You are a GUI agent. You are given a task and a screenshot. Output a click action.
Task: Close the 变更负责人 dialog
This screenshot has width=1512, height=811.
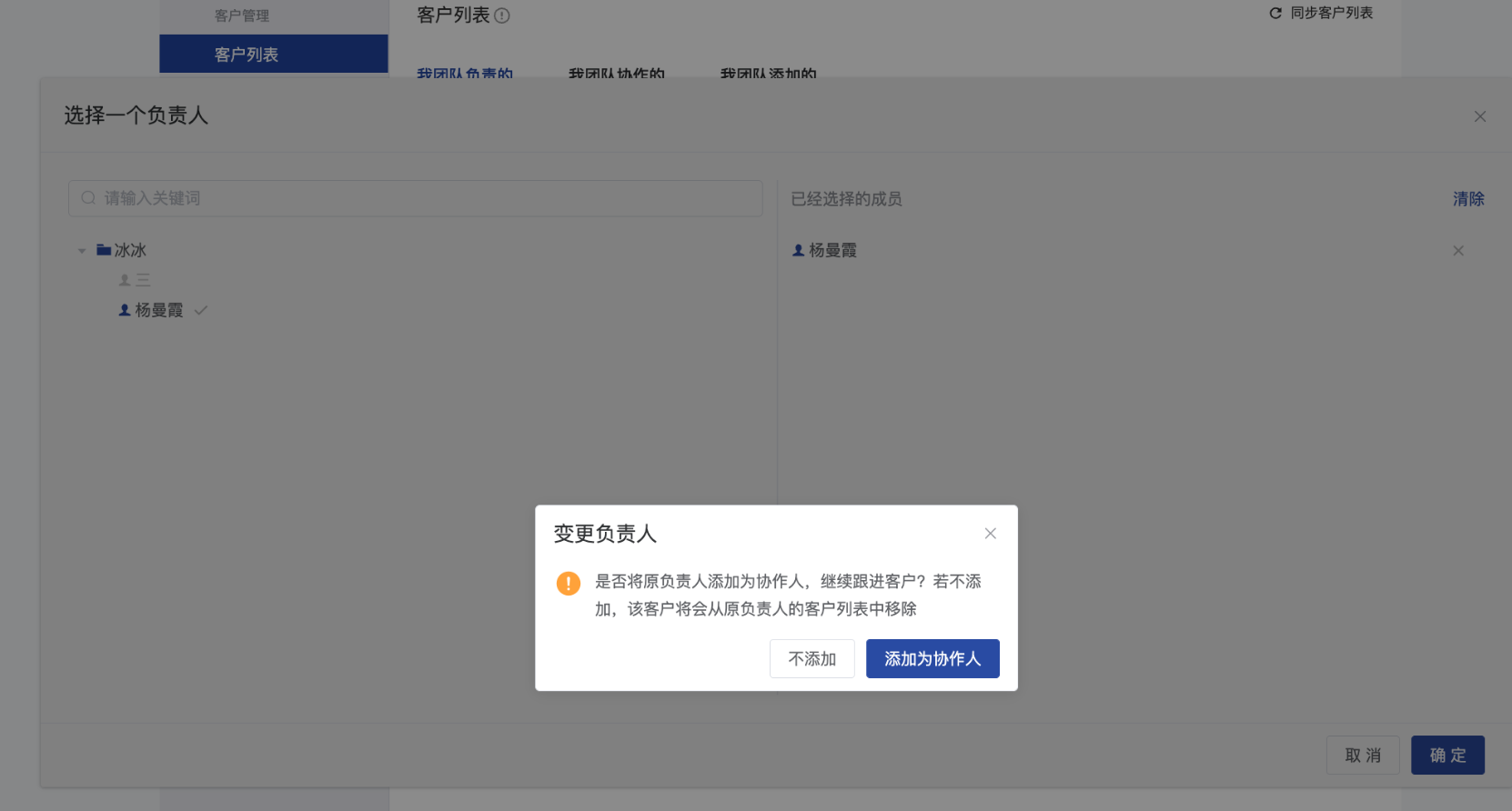[x=991, y=534]
